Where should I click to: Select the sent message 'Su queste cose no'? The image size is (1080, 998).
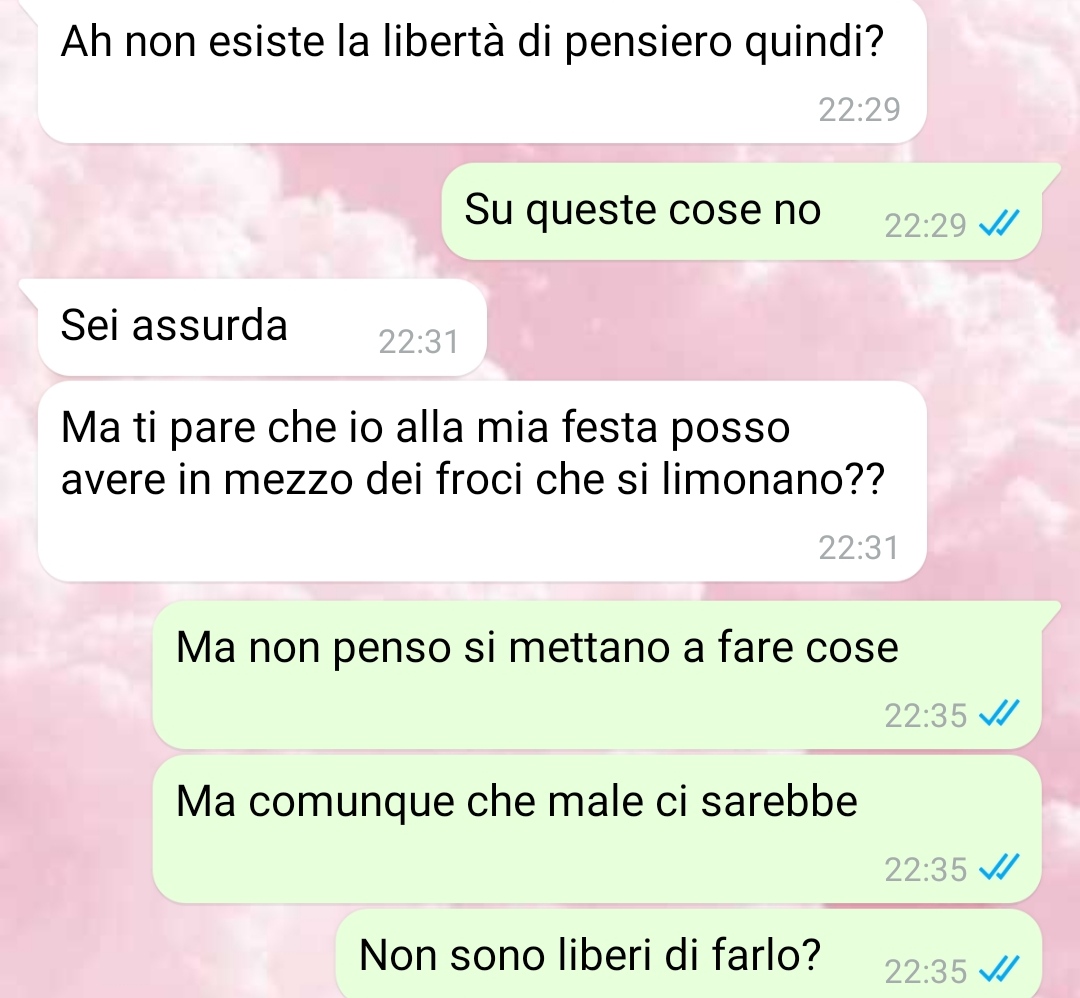(x=742, y=211)
